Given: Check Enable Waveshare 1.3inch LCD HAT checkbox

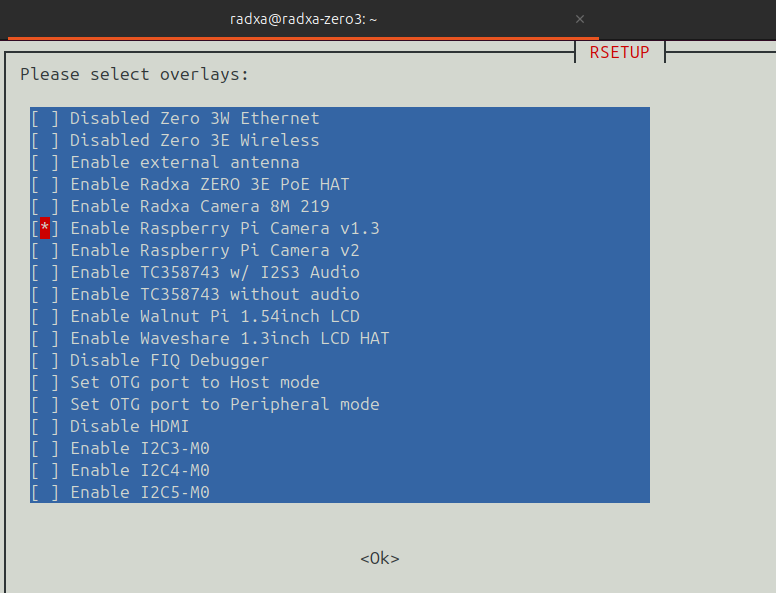Looking at the screenshot, I should click(45, 339).
